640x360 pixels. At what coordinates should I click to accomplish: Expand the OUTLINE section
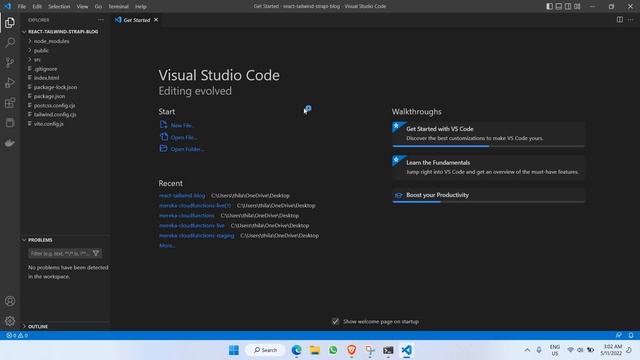(x=65, y=327)
